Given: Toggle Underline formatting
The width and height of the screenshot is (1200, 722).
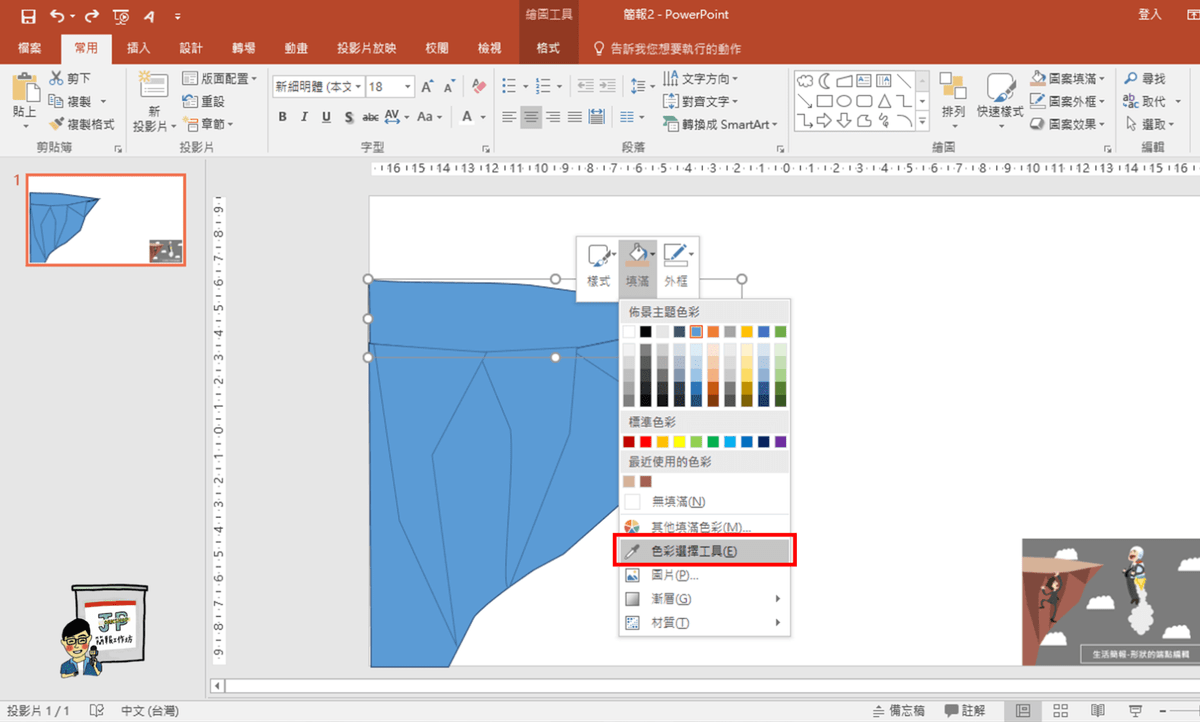Looking at the screenshot, I should (x=327, y=117).
